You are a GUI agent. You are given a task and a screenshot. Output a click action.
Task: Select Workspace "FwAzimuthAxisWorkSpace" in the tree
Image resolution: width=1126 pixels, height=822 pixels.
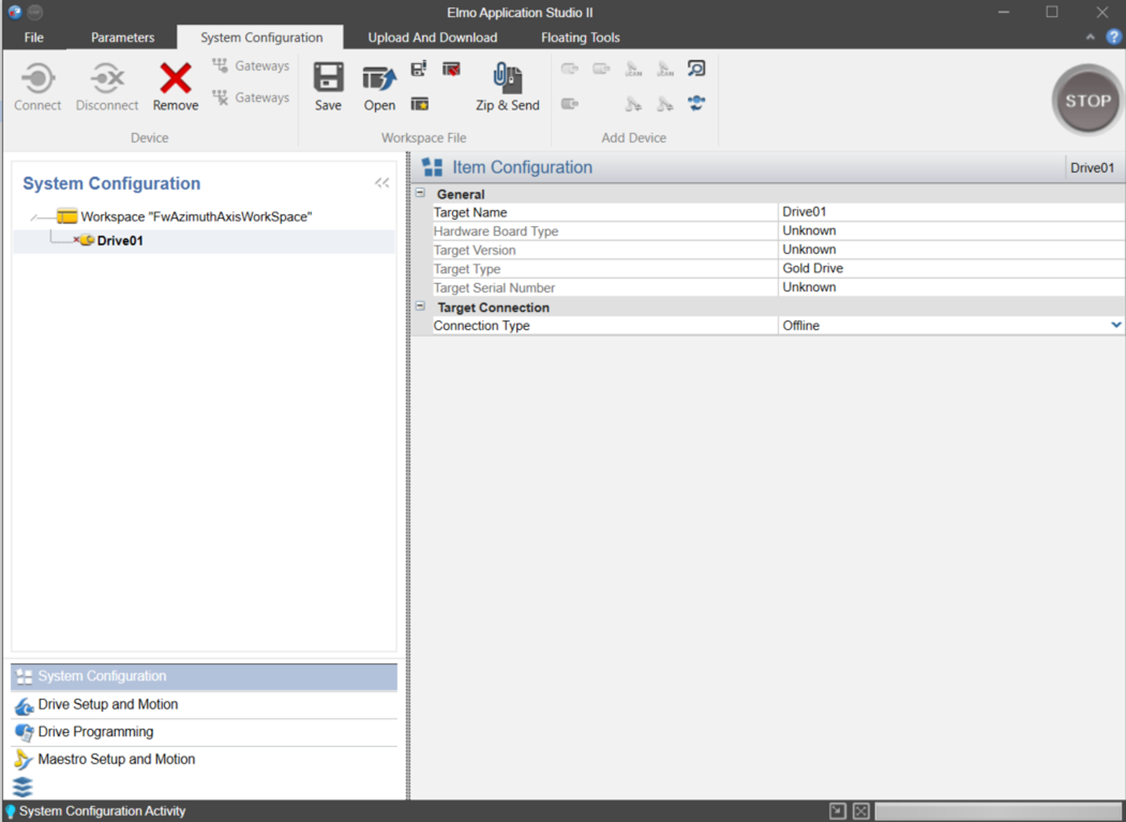196,216
